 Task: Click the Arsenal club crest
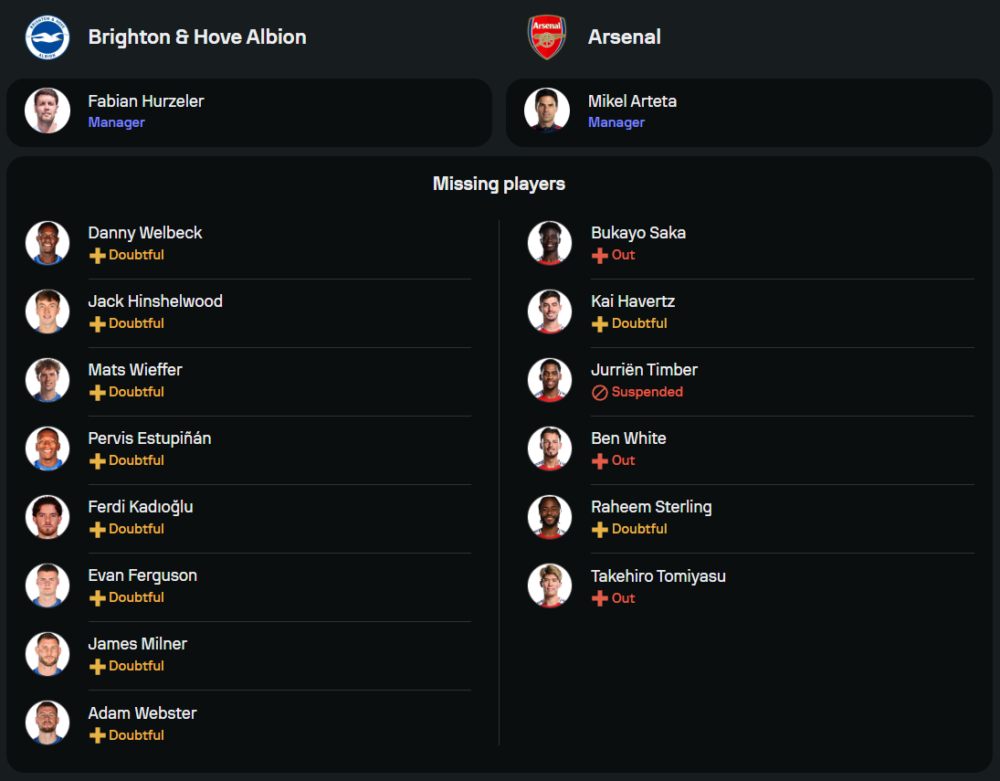547,37
